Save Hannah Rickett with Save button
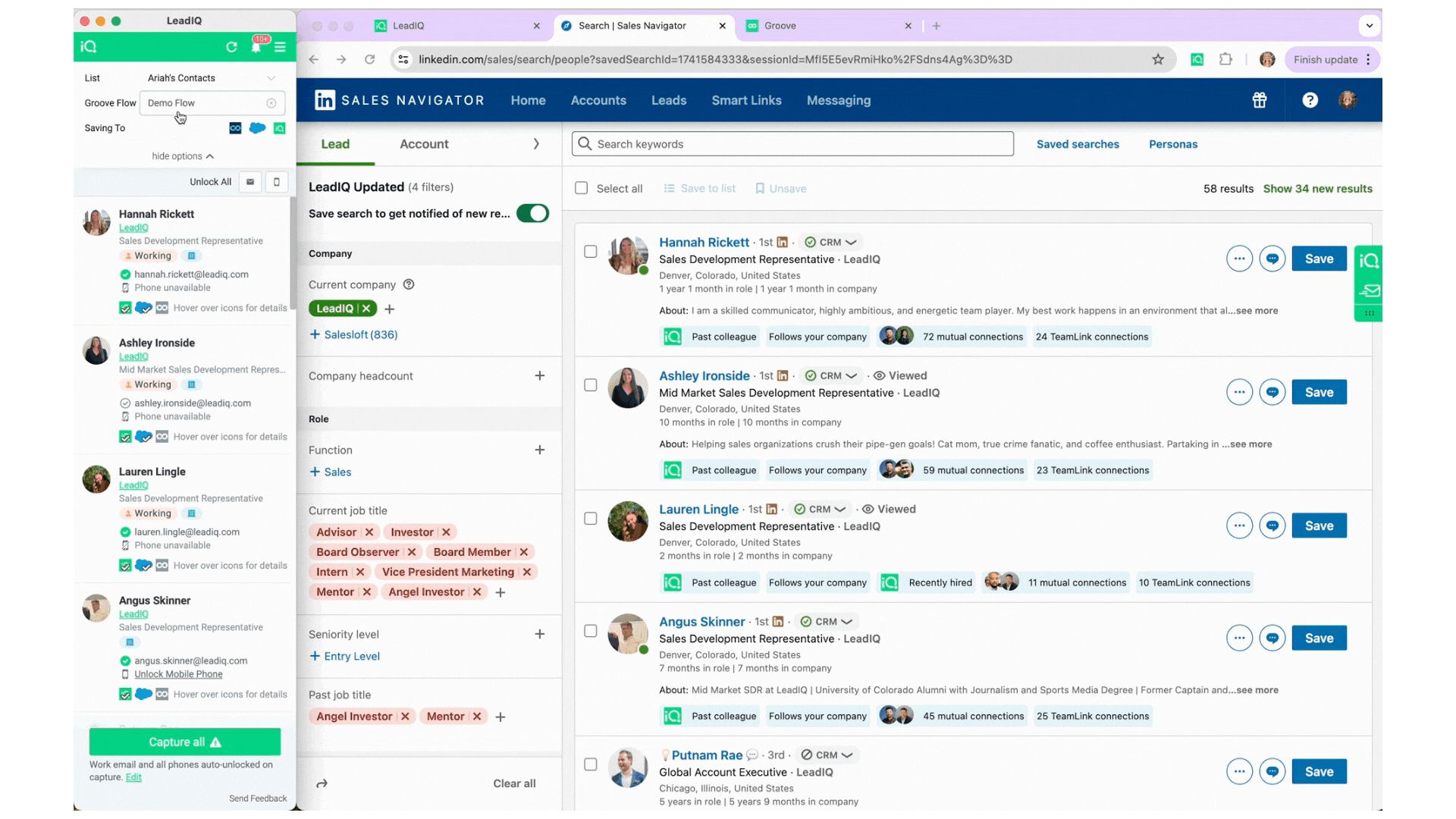 point(1319,259)
